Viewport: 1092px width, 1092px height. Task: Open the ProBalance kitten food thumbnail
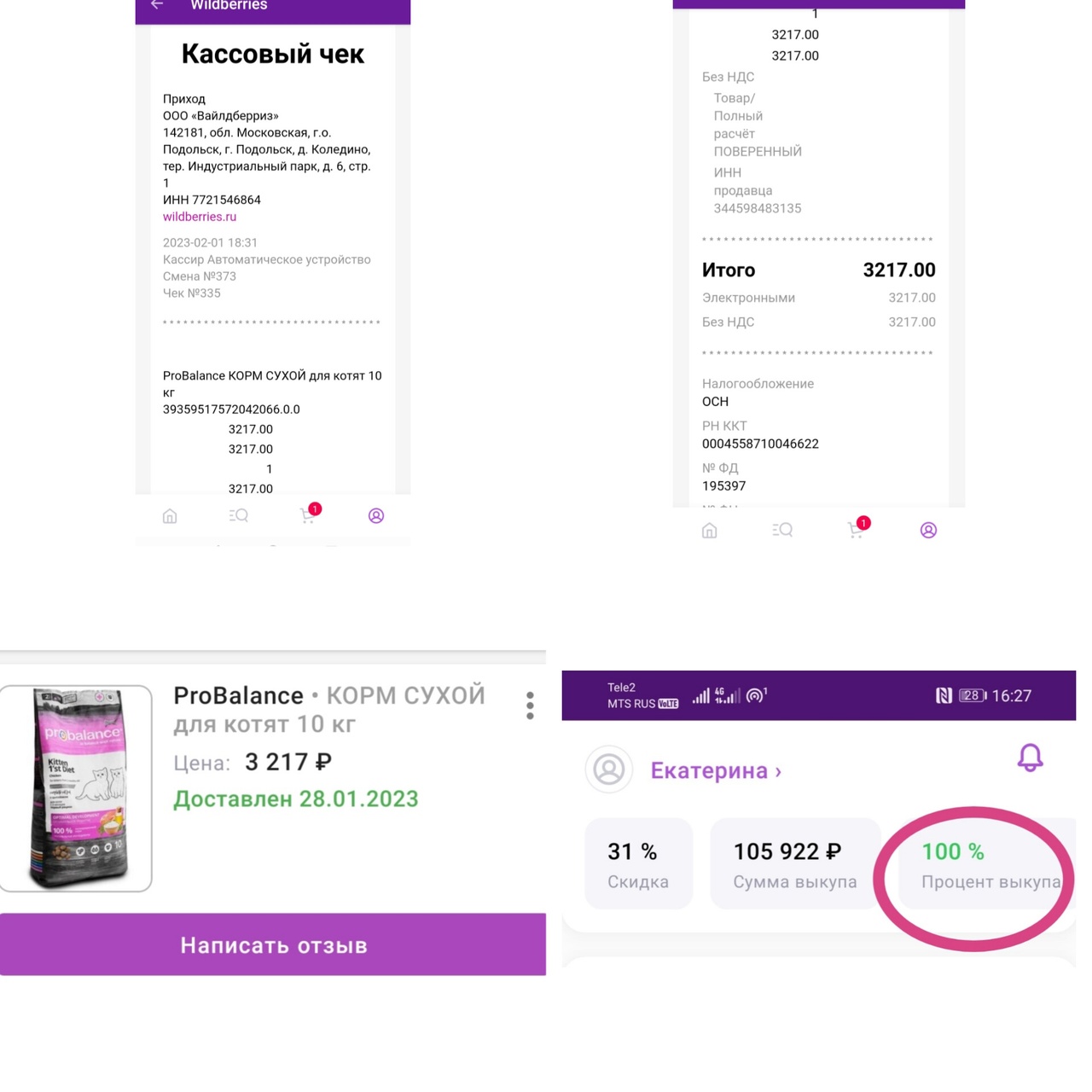(x=76, y=788)
